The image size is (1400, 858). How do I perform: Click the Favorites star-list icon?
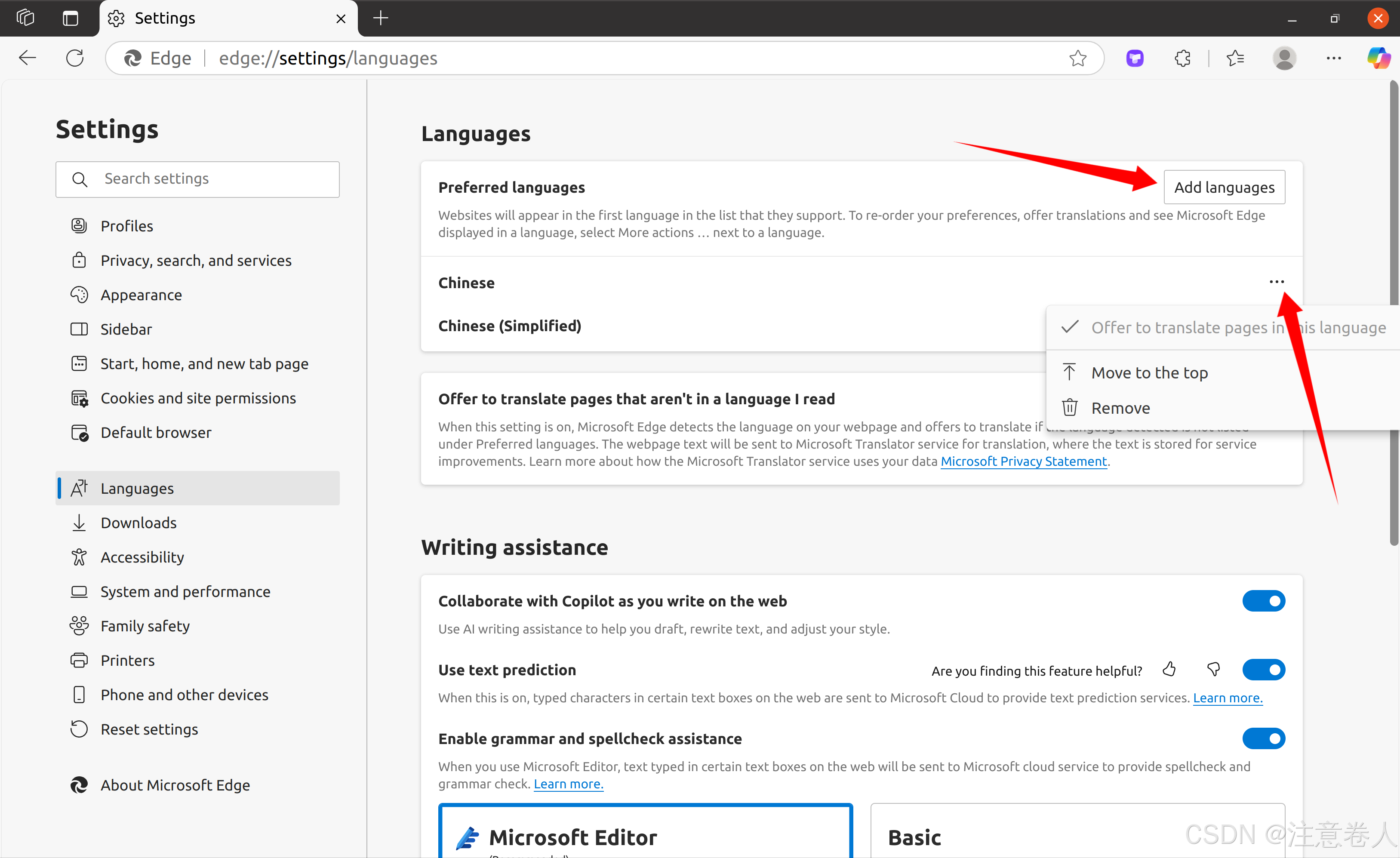[x=1235, y=58]
